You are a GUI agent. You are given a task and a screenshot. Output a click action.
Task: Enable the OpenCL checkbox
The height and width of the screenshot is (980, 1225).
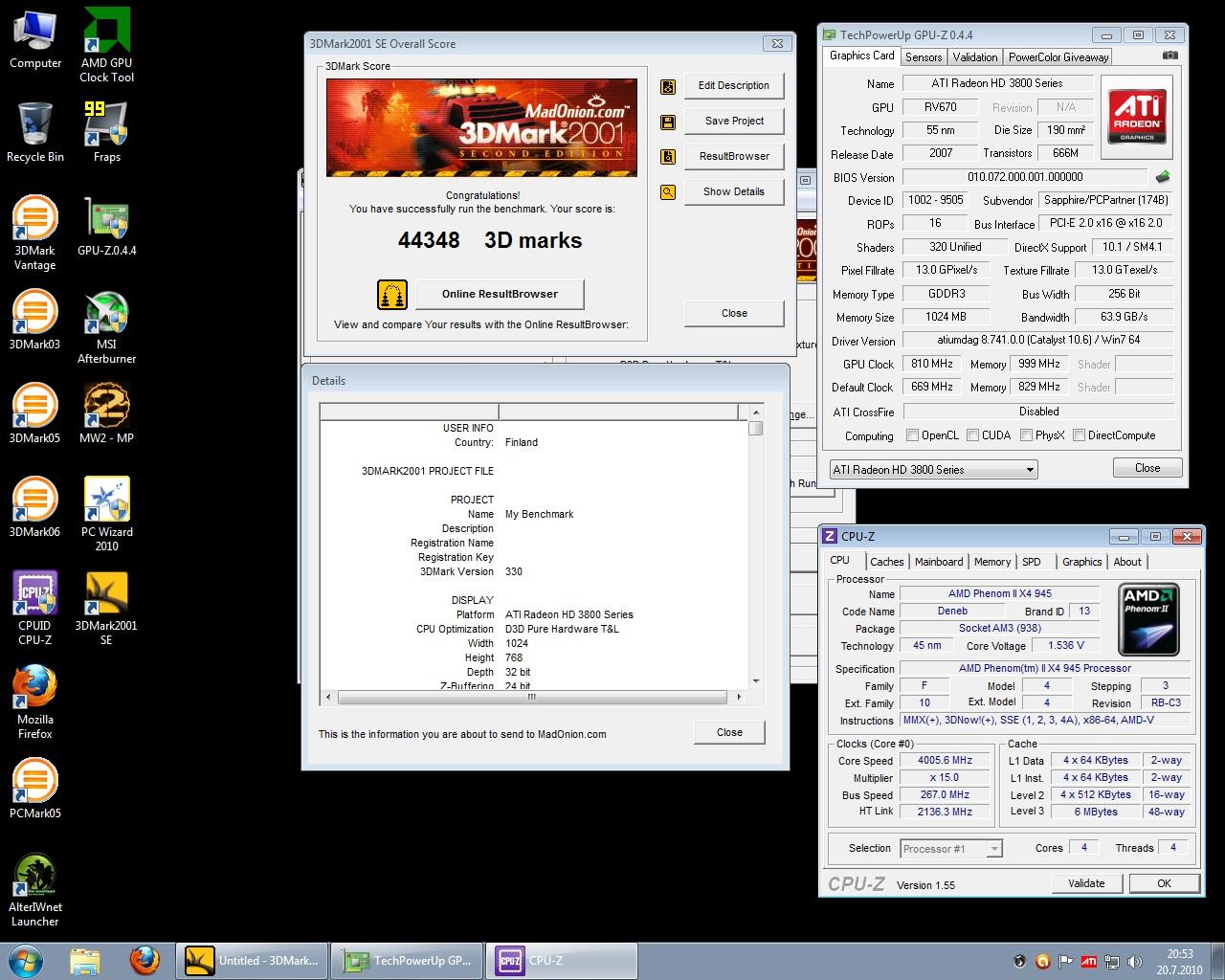(913, 435)
